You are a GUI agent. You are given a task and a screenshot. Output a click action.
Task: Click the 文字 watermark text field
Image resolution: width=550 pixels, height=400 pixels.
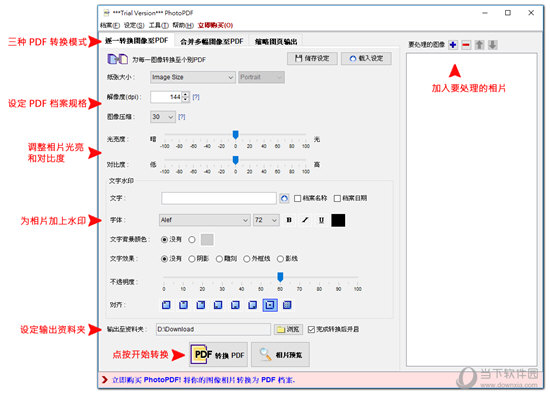click(x=219, y=198)
